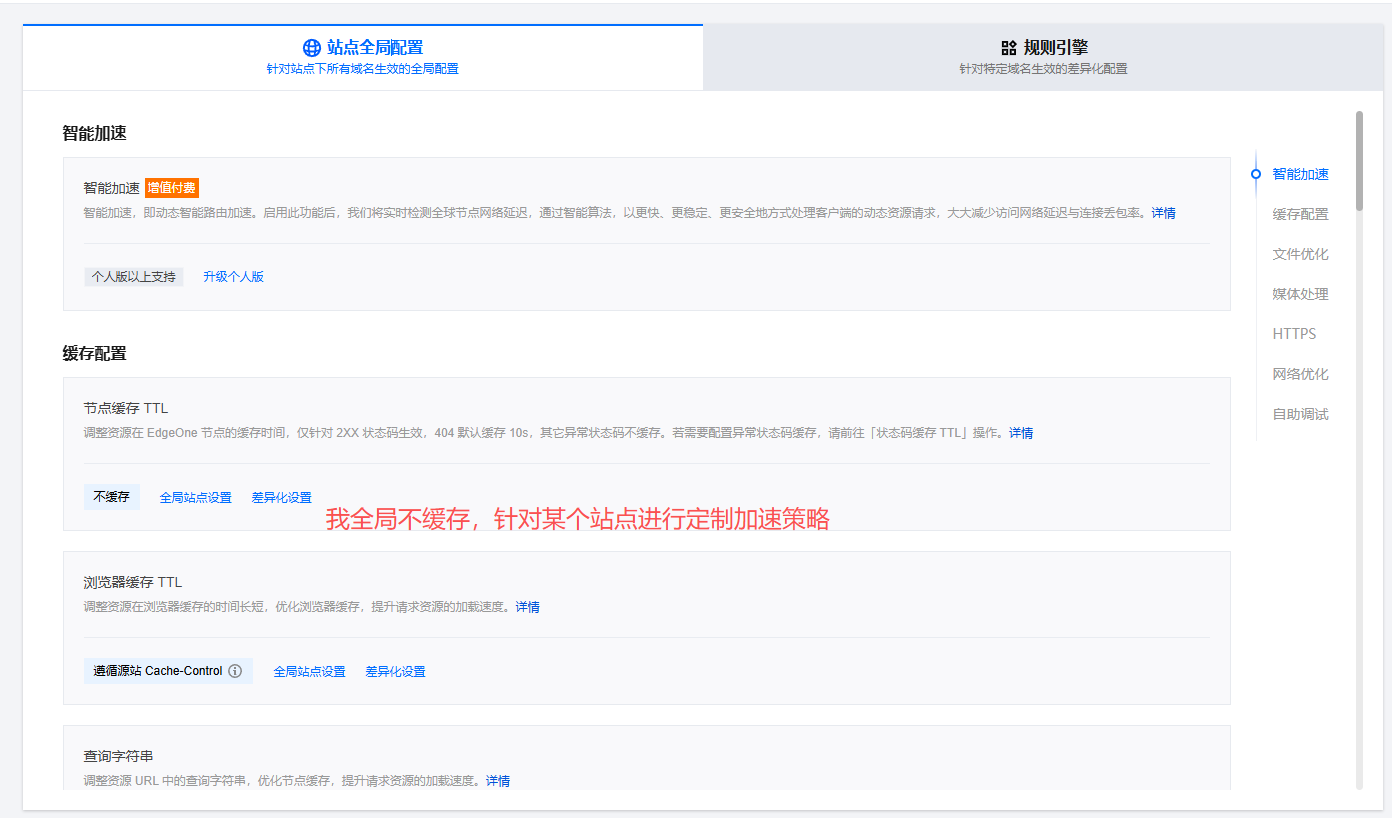Screen dimensions: 1392x818
Task: Open 详情 link for 智能加速 description
Action: [x=1163, y=213]
